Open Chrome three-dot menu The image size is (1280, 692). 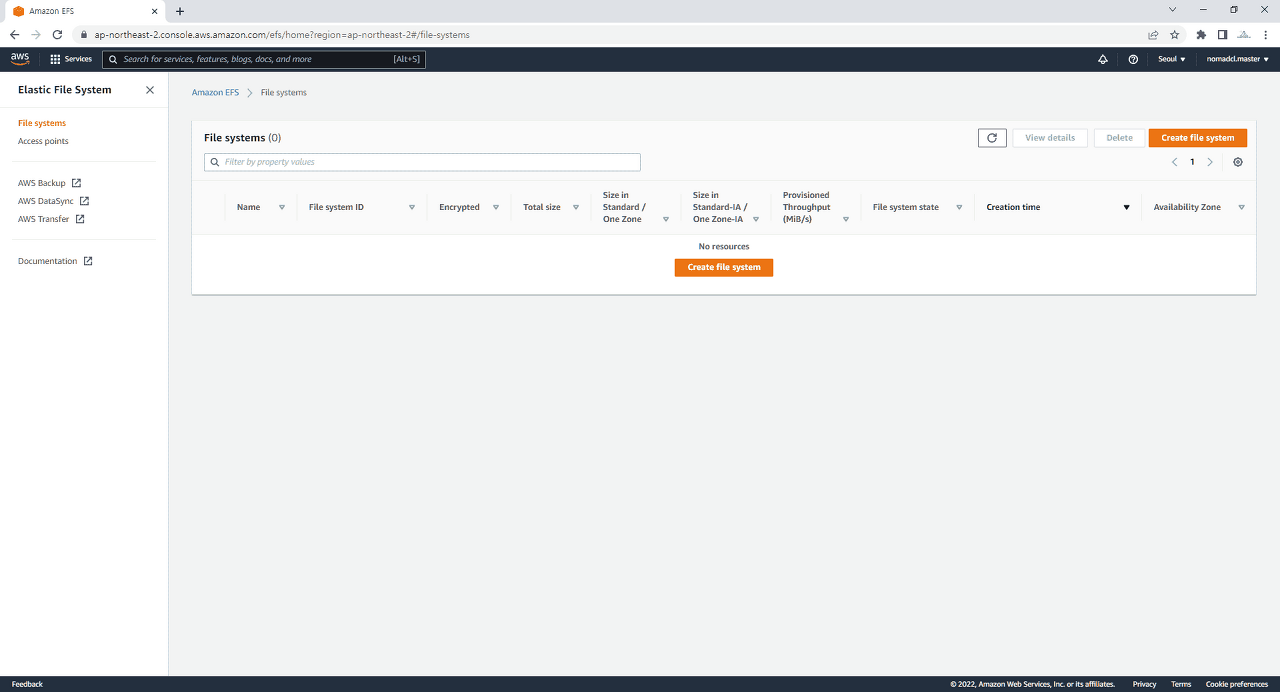(1265, 34)
